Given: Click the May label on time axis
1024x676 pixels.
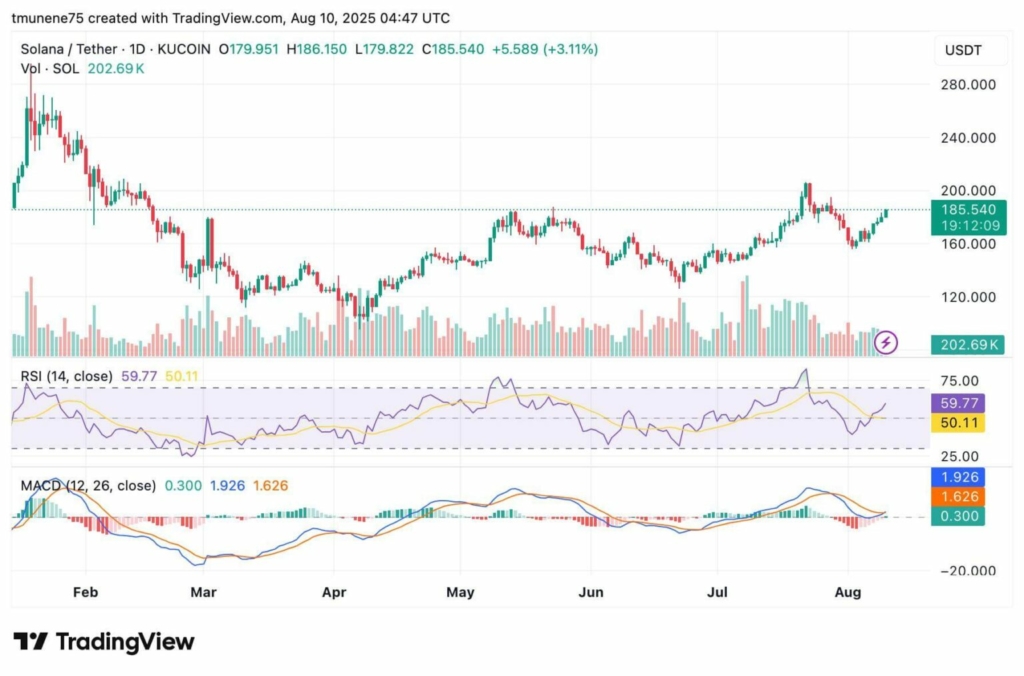Looking at the screenshot, I should point(460,592).
